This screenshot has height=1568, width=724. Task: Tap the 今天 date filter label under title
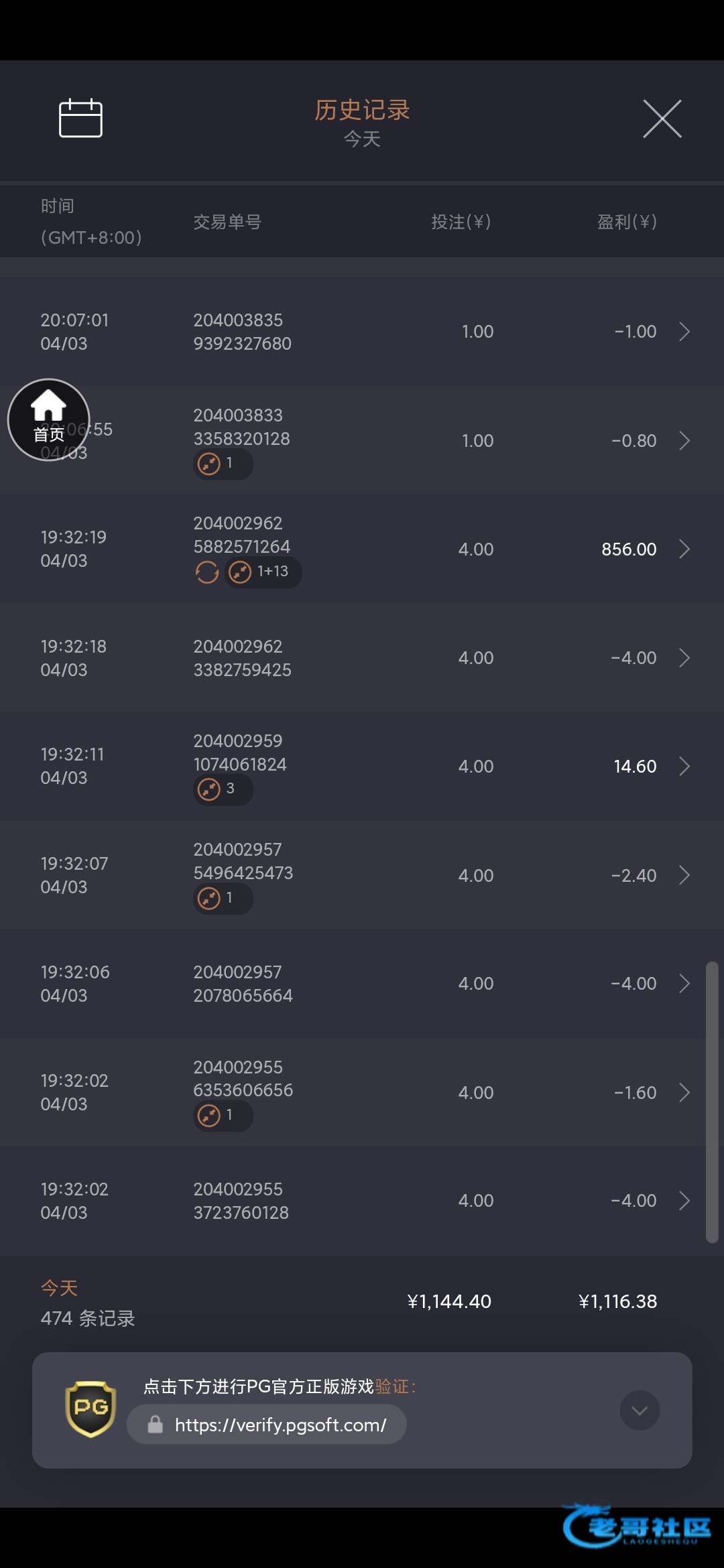coord(362,139)
